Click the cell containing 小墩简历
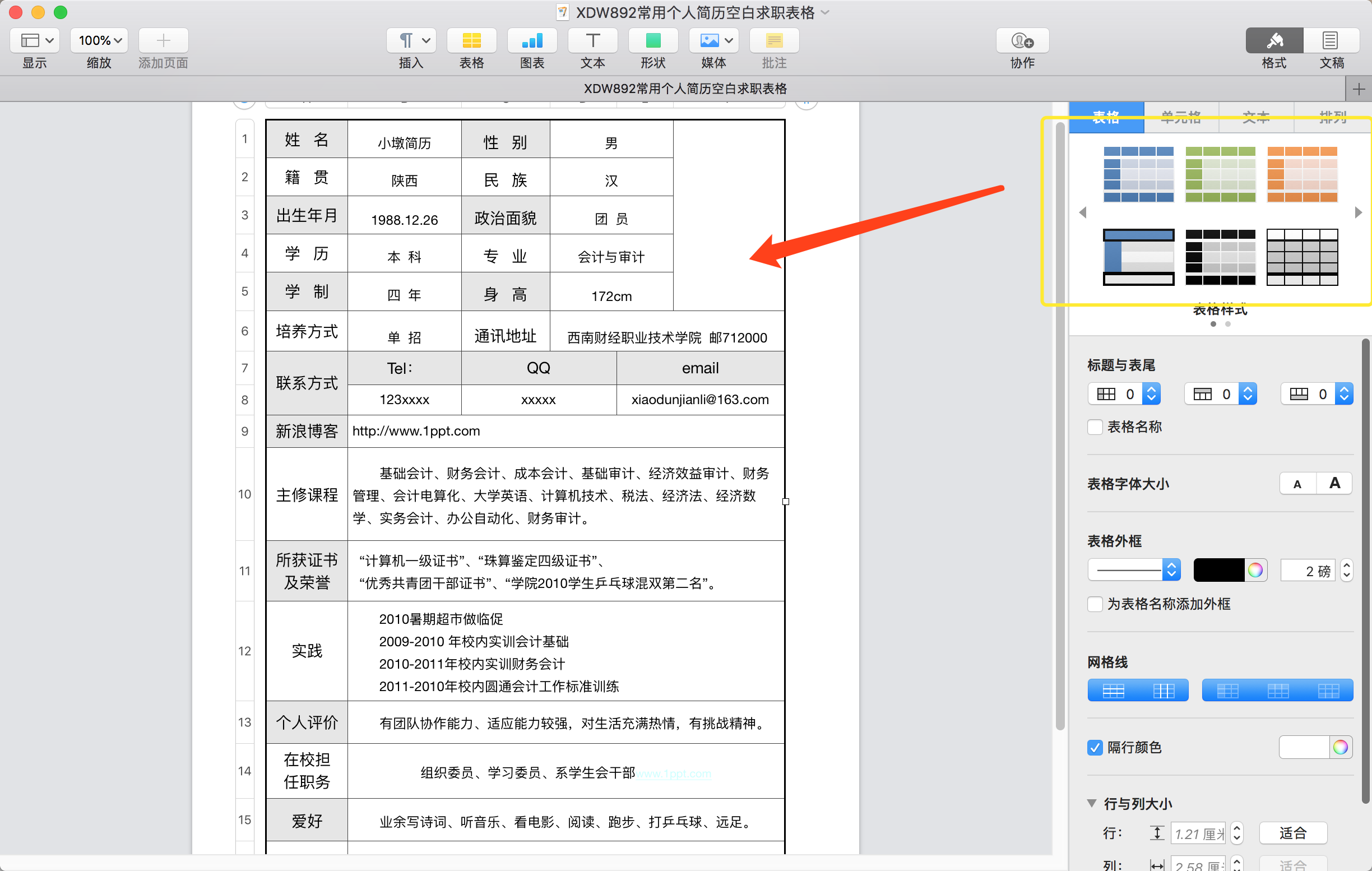1372x871 pixels. 404,140
